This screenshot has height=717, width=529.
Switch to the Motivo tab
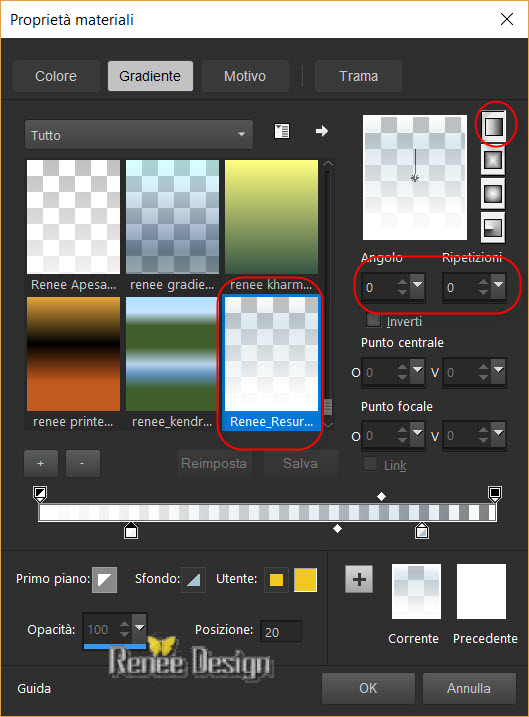tap(245, 76)
